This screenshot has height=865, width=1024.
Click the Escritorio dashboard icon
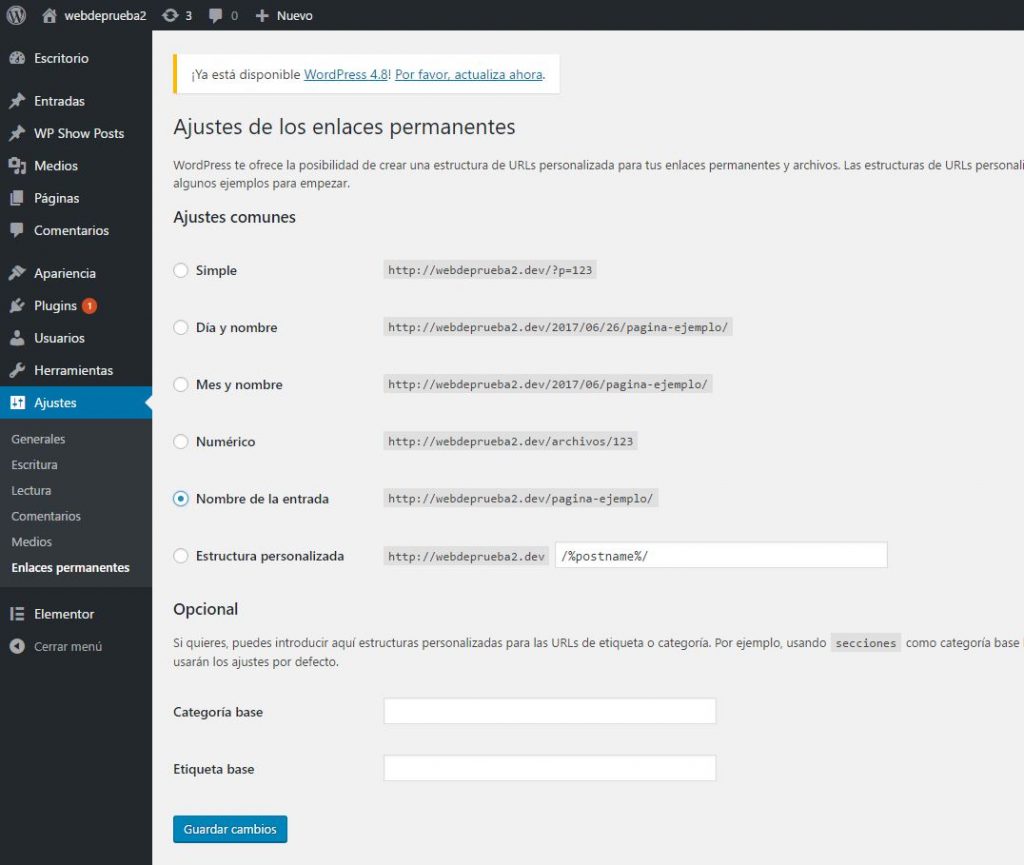[18, 58]
